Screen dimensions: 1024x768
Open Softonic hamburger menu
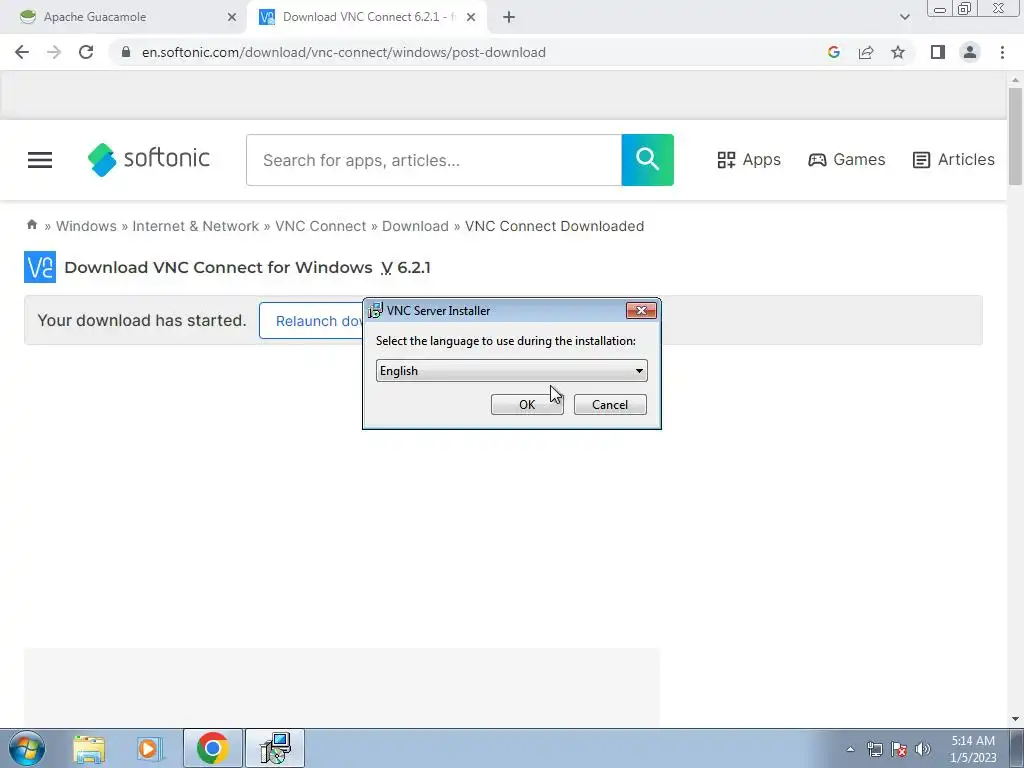(40, 160)
